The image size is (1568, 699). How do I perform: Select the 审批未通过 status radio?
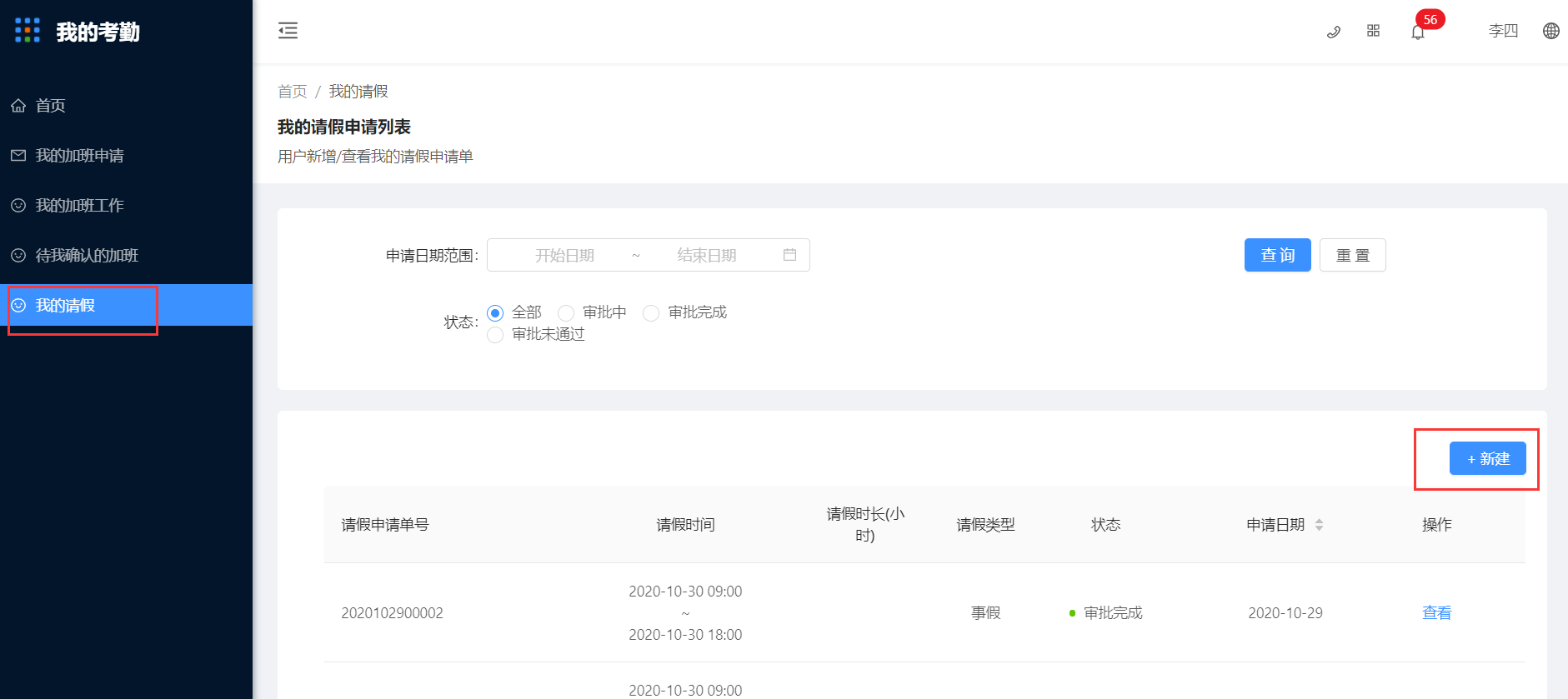click(x=495, y=335)
